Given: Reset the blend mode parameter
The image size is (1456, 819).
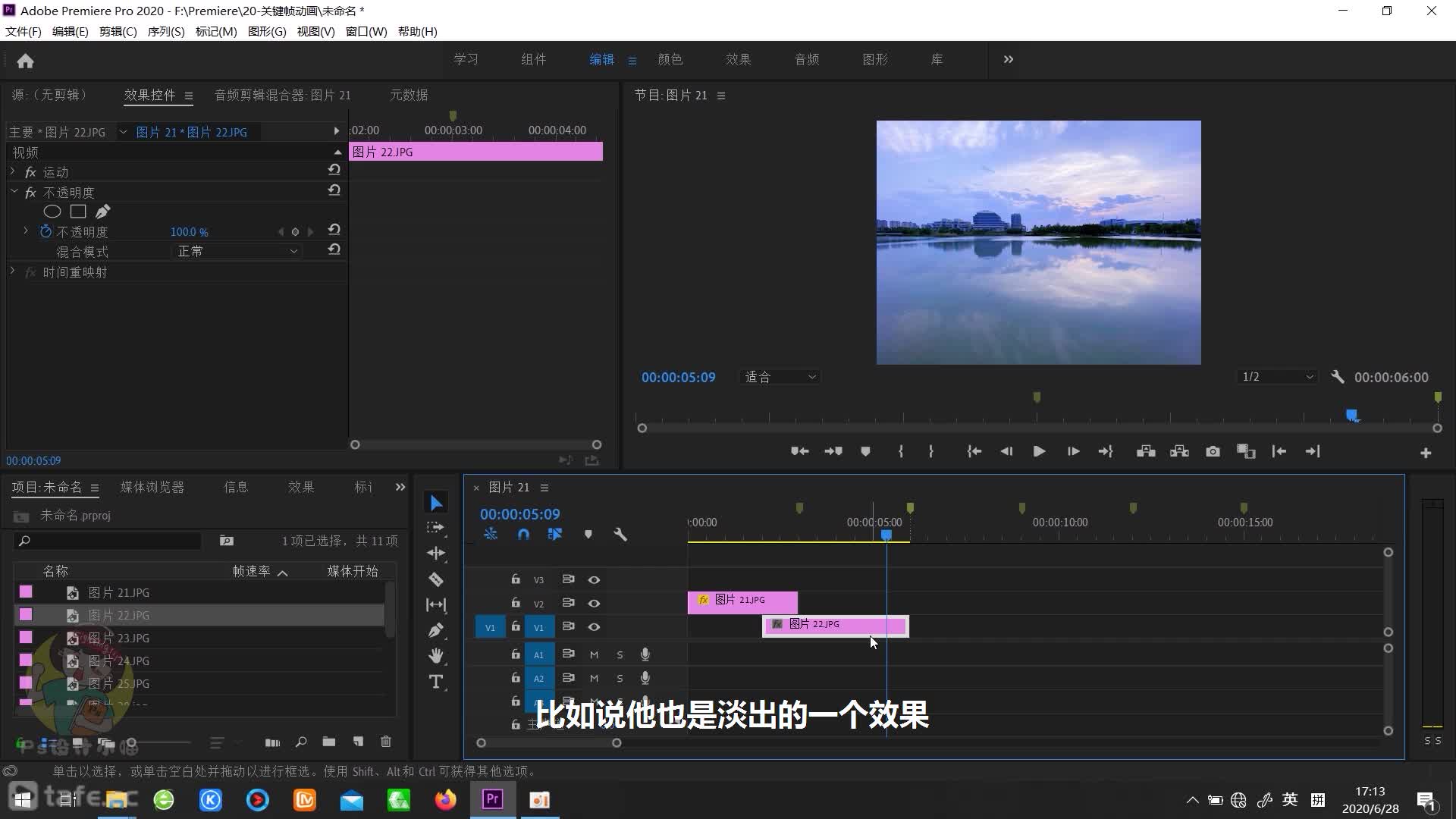Looking at the screenshot, I should (x=334, y=249).
